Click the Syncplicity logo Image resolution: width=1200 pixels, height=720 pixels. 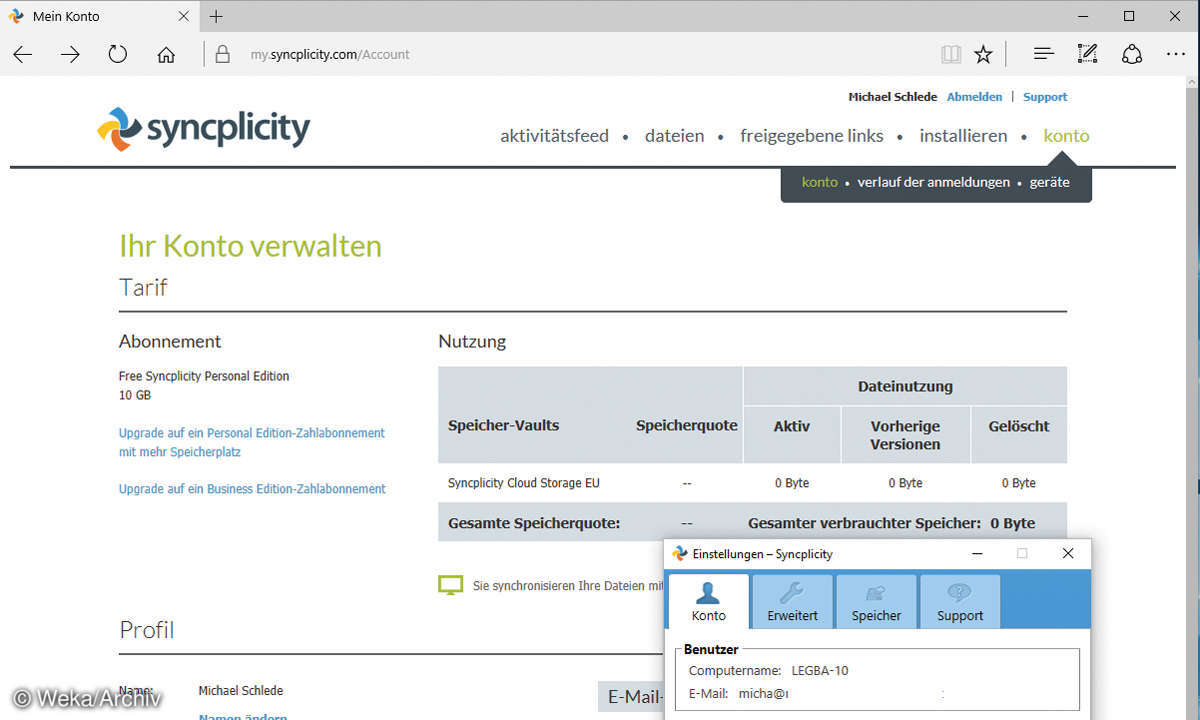[x=203, y=129]
